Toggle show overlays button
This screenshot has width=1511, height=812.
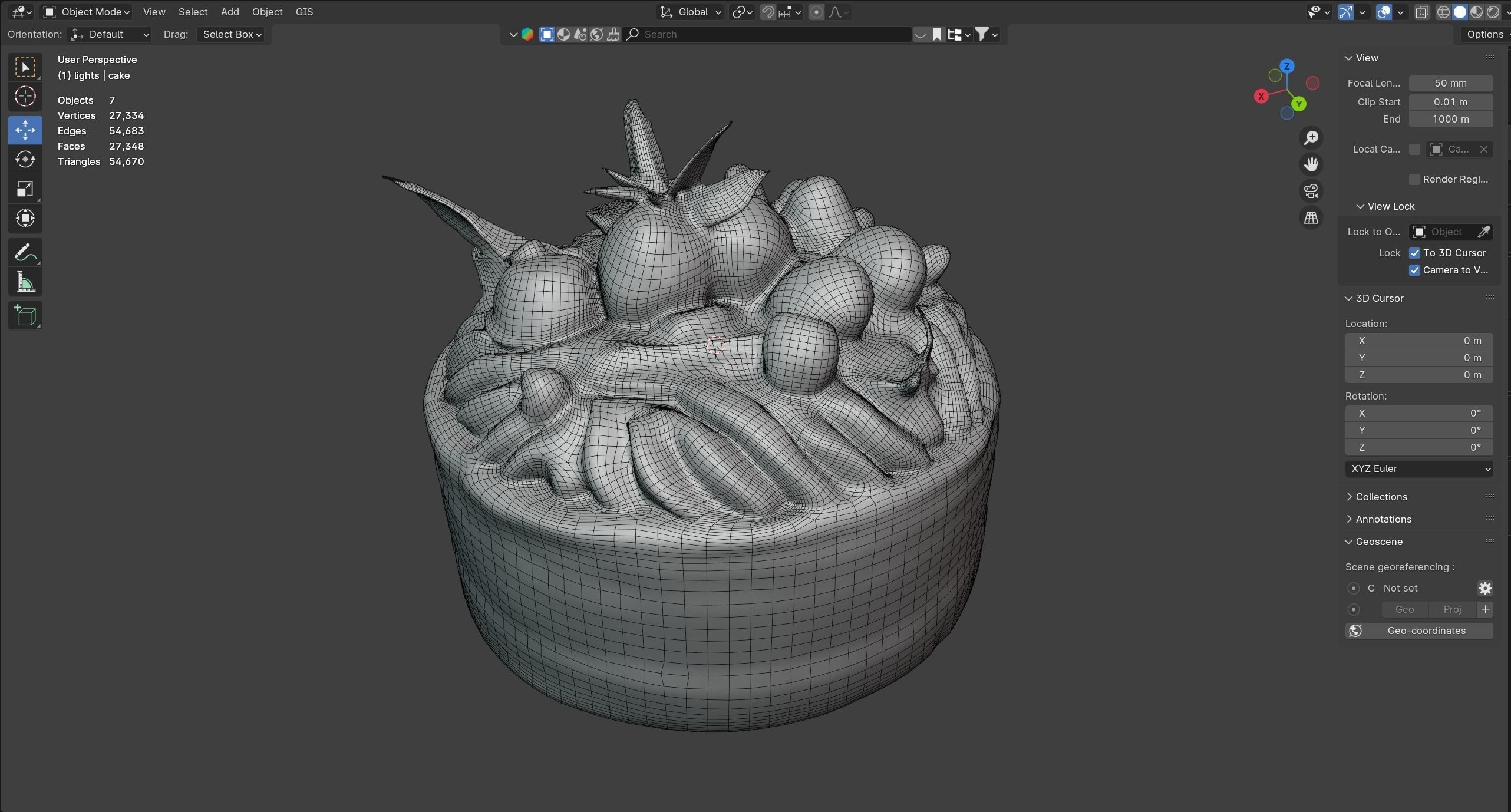(1384, 12)
